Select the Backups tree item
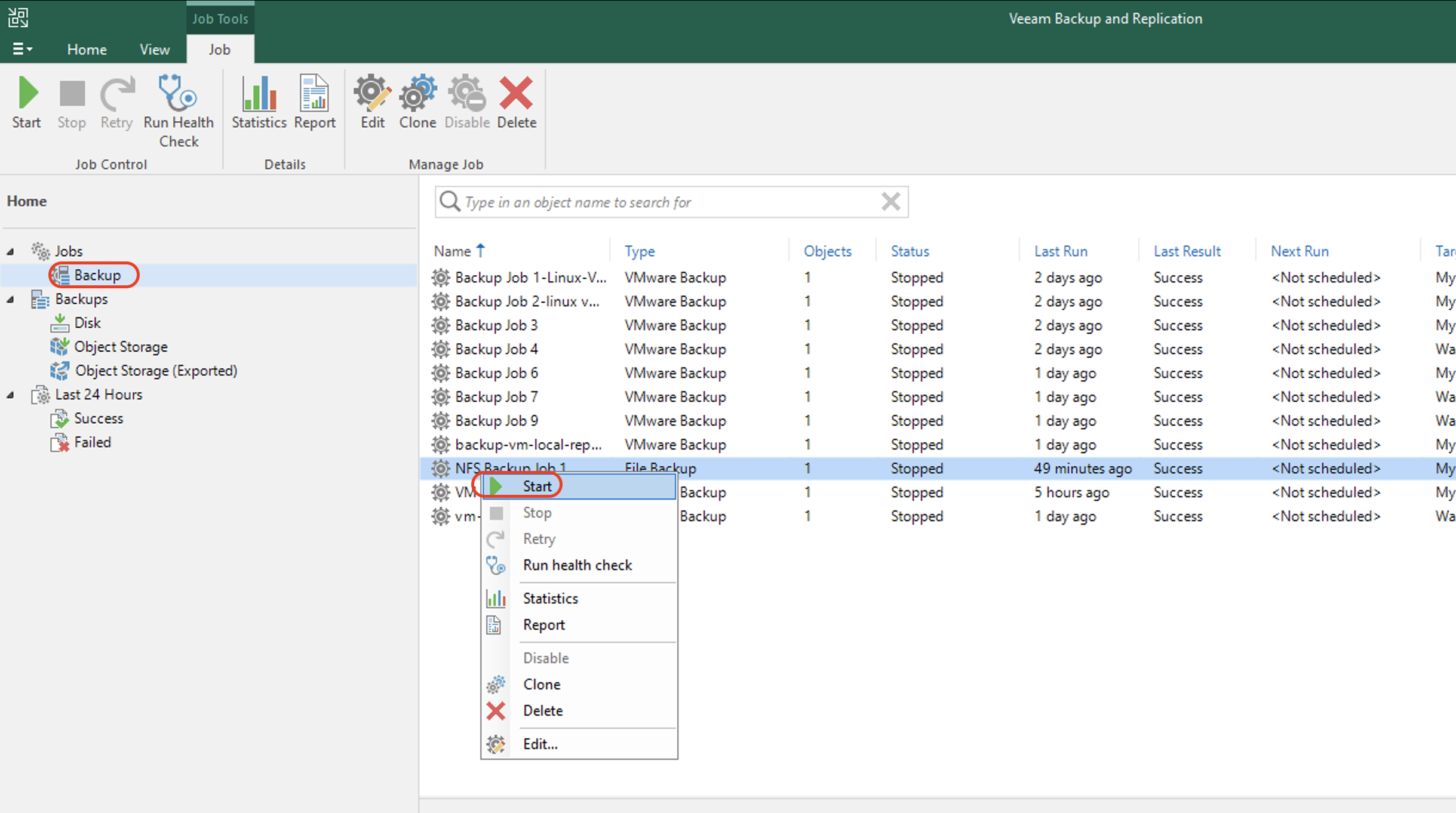 81,299
